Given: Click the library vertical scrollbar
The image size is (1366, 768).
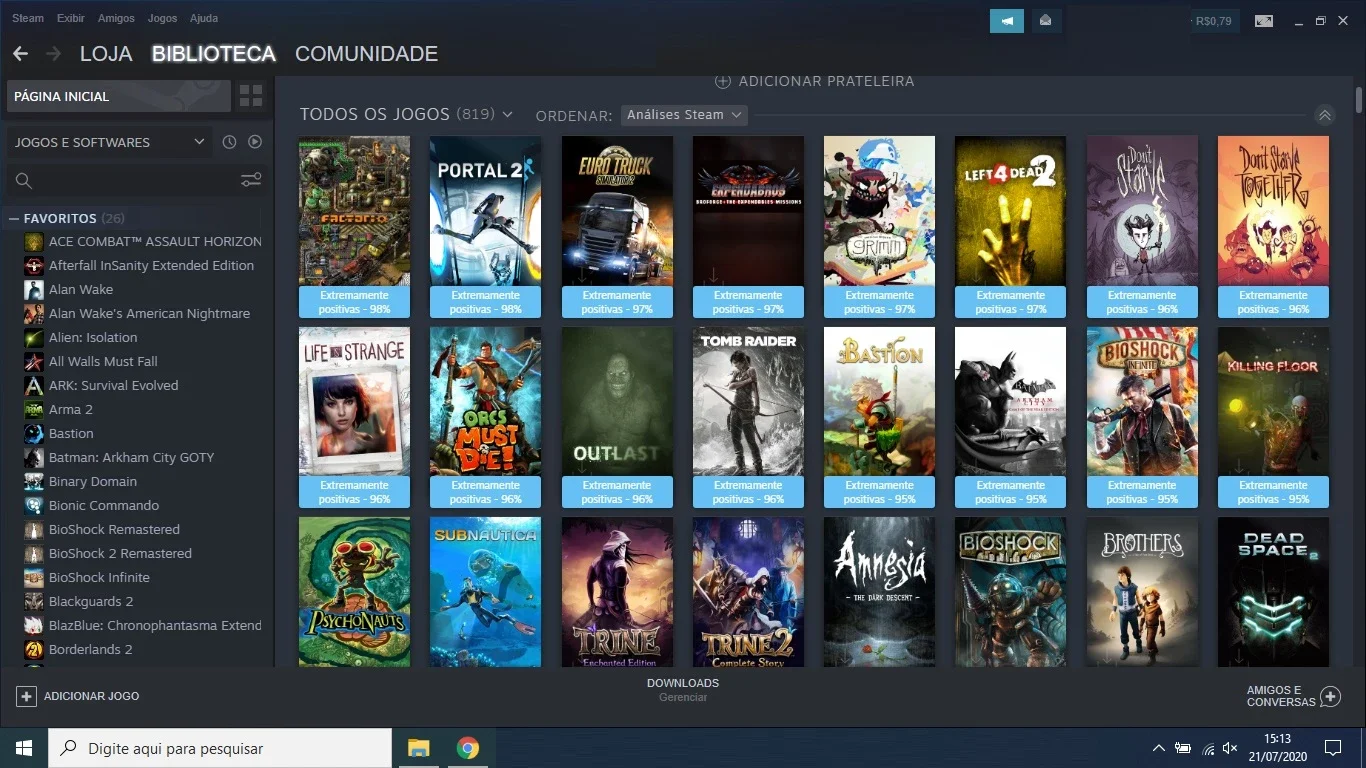Looking at the screenshot, I should tap(1359, 100).
